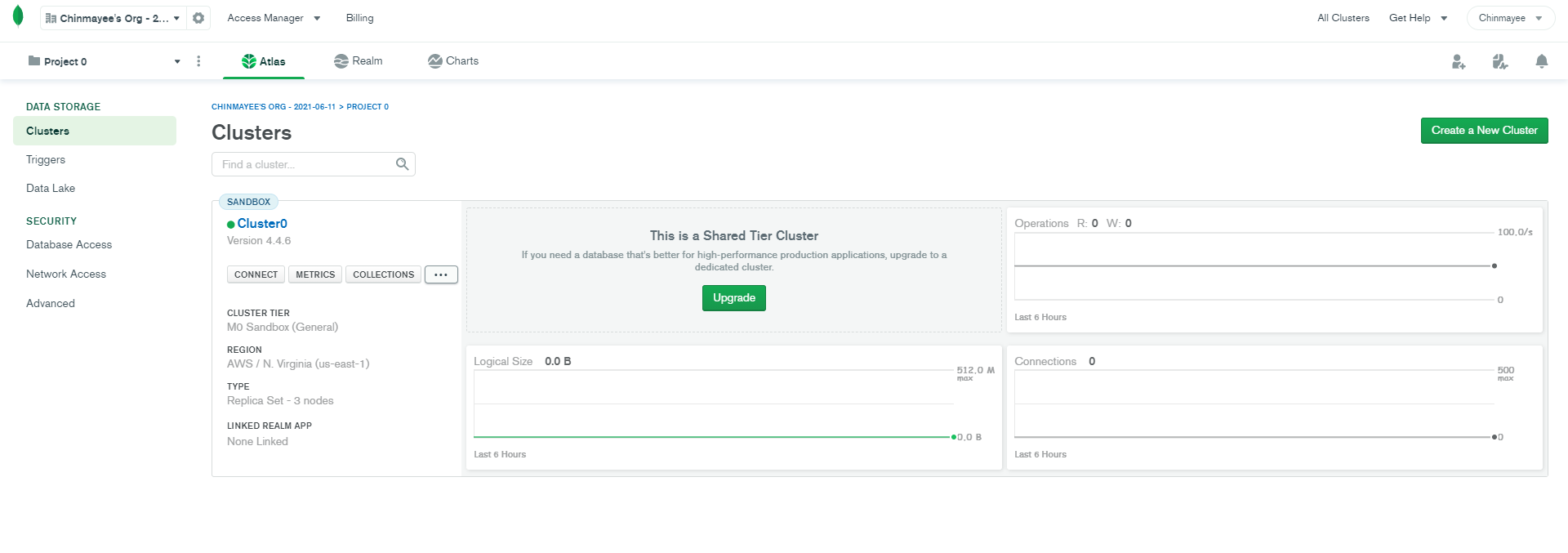Open the Cluster0 name link
The image size is (1568, 553).
(x=262, y=224)
